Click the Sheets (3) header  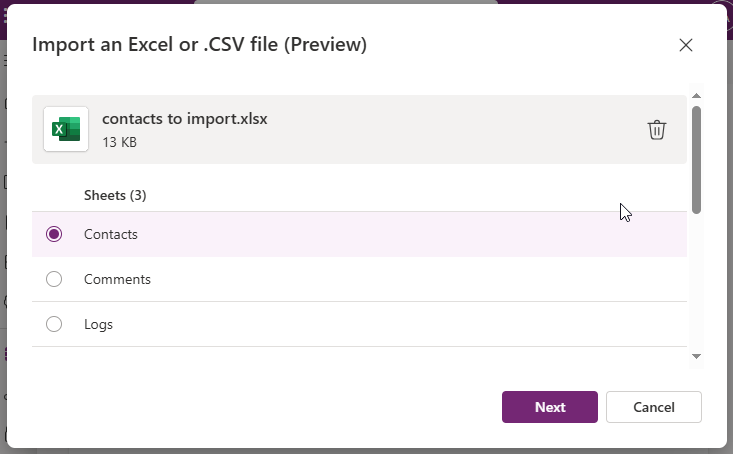(115, 195)
